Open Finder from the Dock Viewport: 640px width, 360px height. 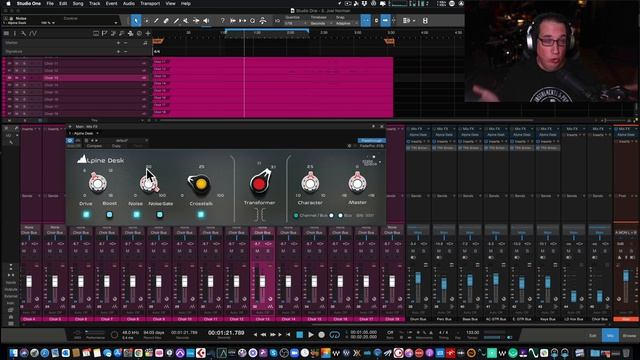coord(13,353)
